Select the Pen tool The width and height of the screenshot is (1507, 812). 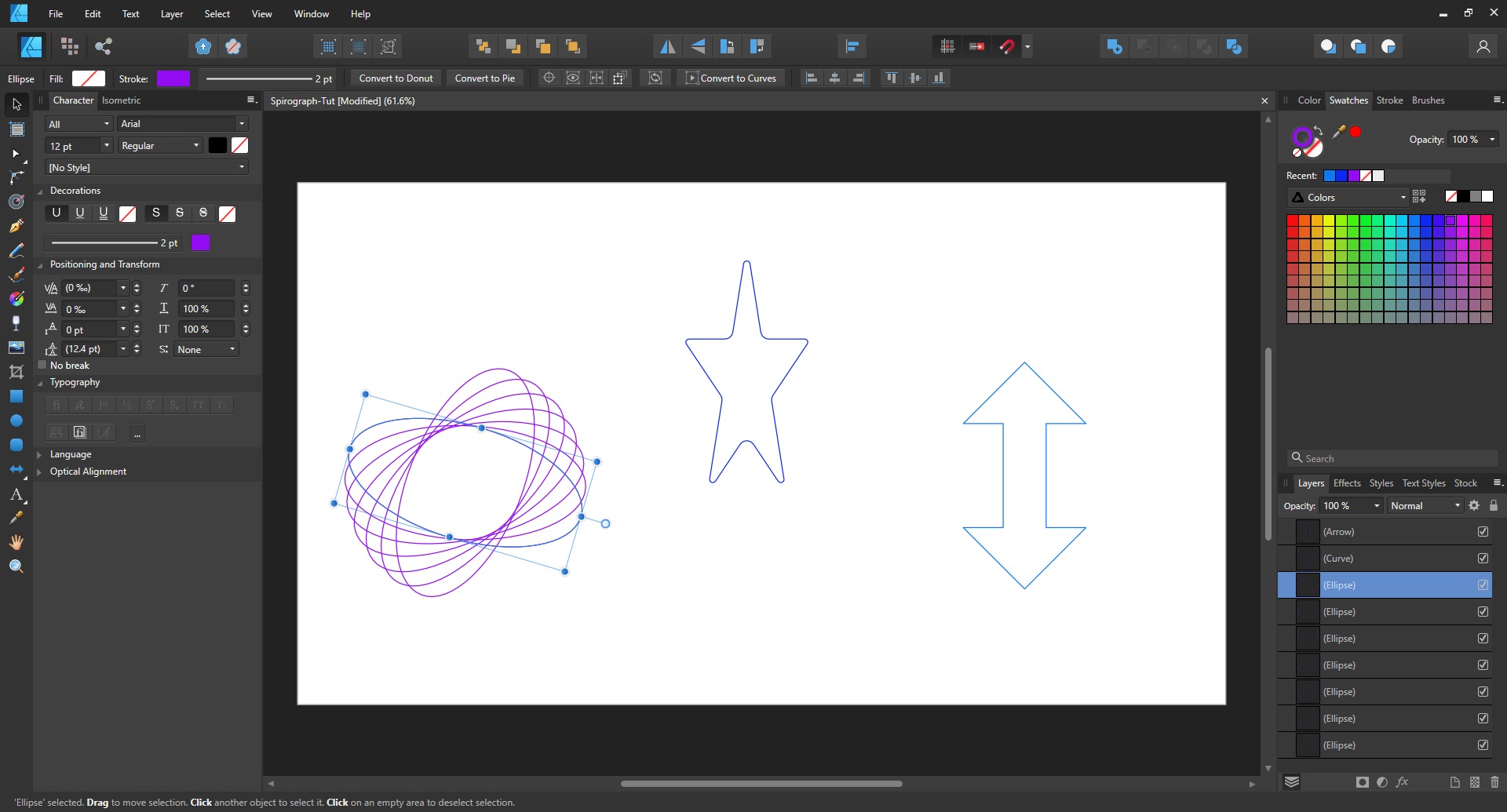[x=16, y=226]
